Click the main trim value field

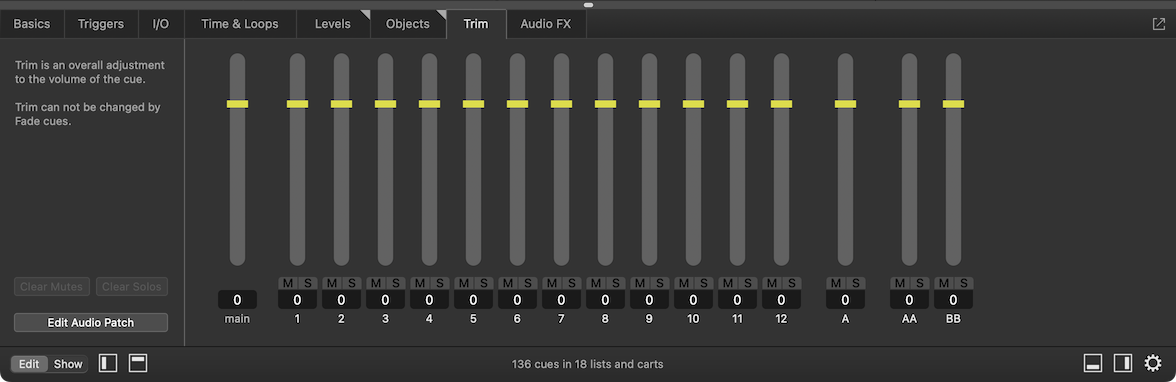(x=237, y=300)
